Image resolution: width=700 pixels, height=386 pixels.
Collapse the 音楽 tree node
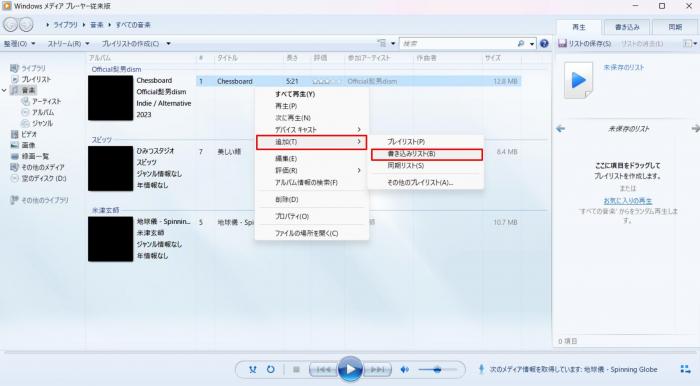click(4, 90)
